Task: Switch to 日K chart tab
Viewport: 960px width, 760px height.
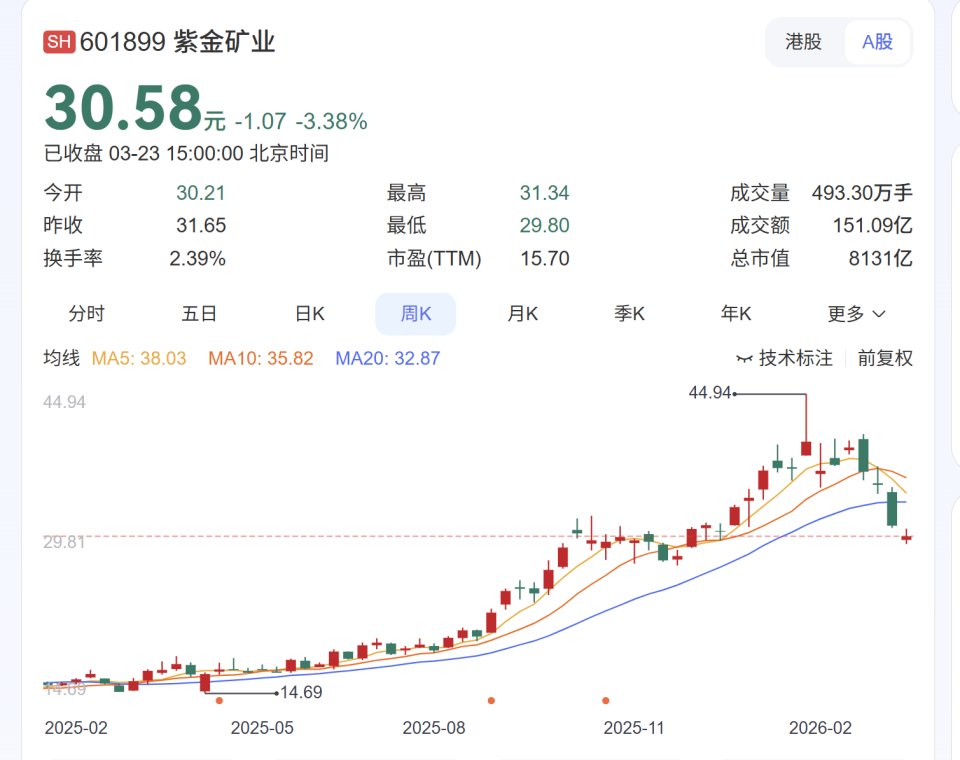Action: coord(310,314)
